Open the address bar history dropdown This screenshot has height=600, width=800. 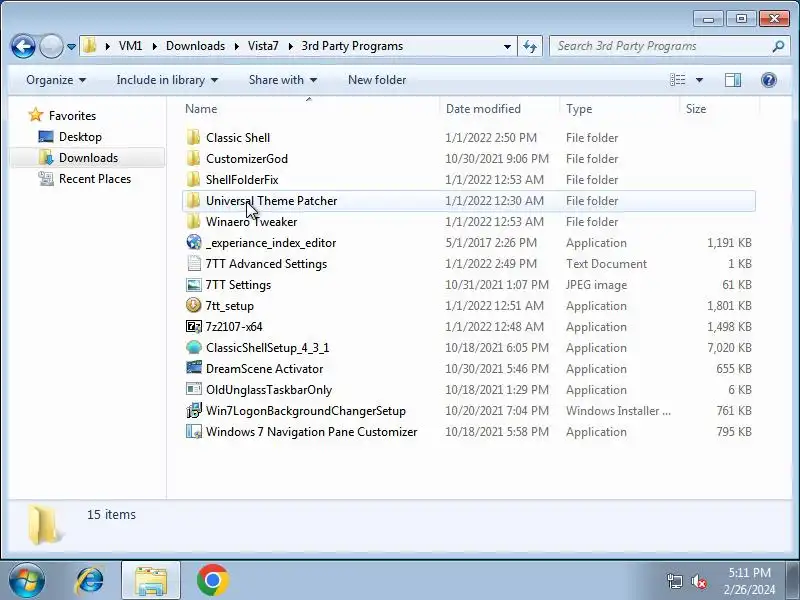(x=507, y=46)
